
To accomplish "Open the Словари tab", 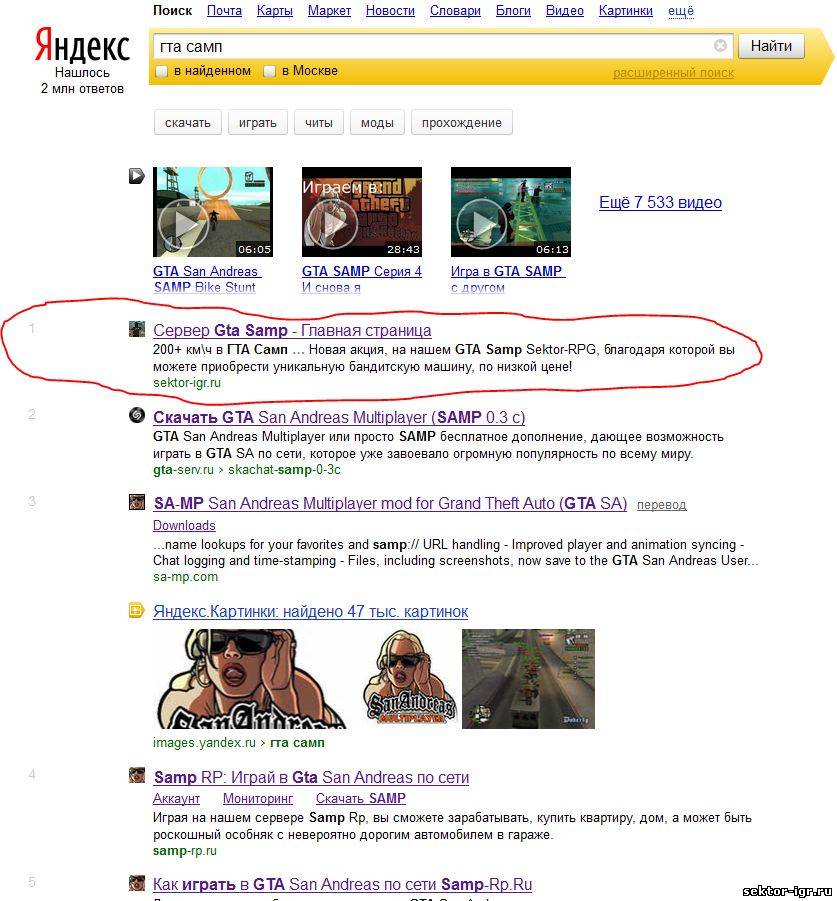I will tap(455, 11).
